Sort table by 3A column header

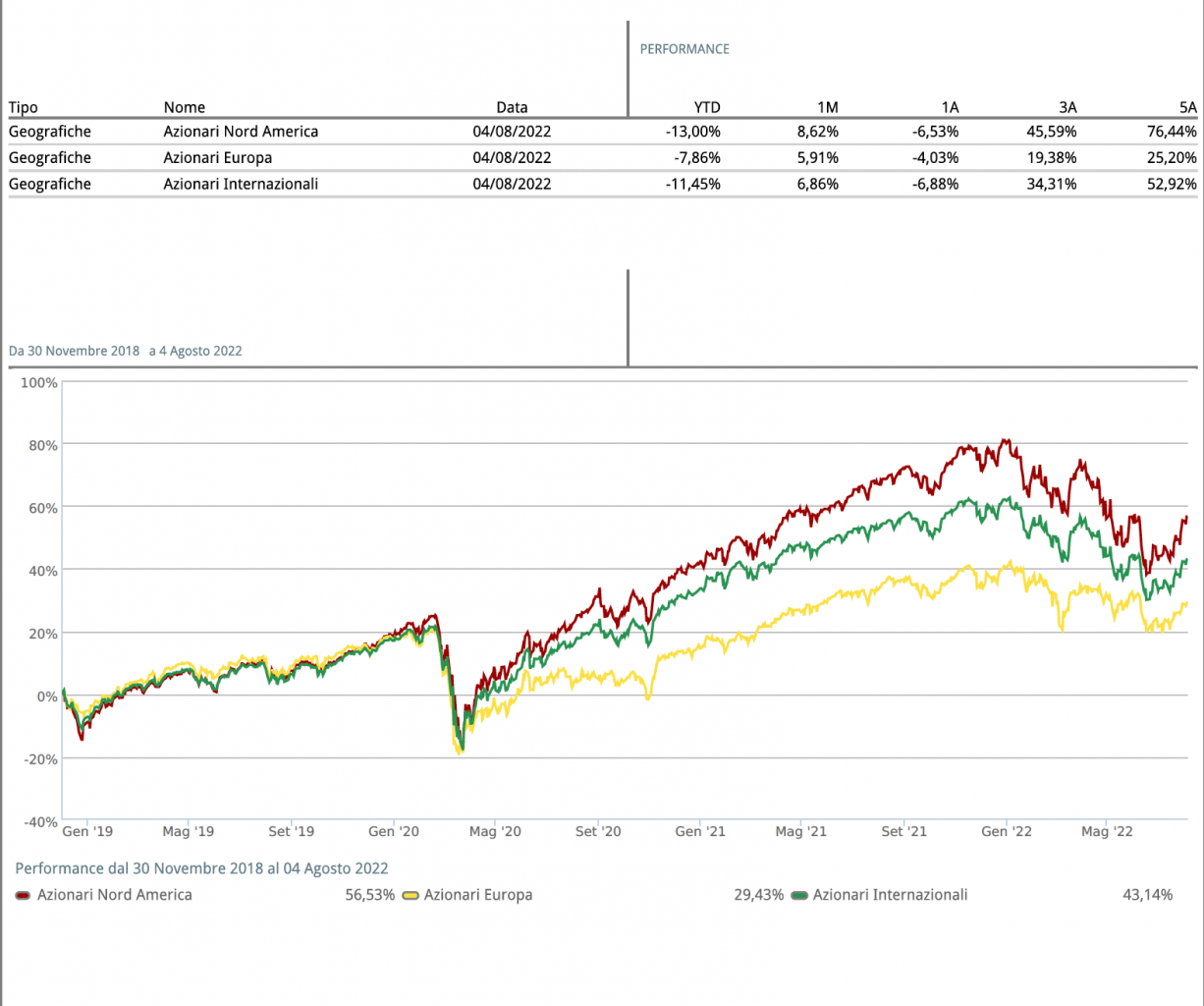tap(1067, 107)
